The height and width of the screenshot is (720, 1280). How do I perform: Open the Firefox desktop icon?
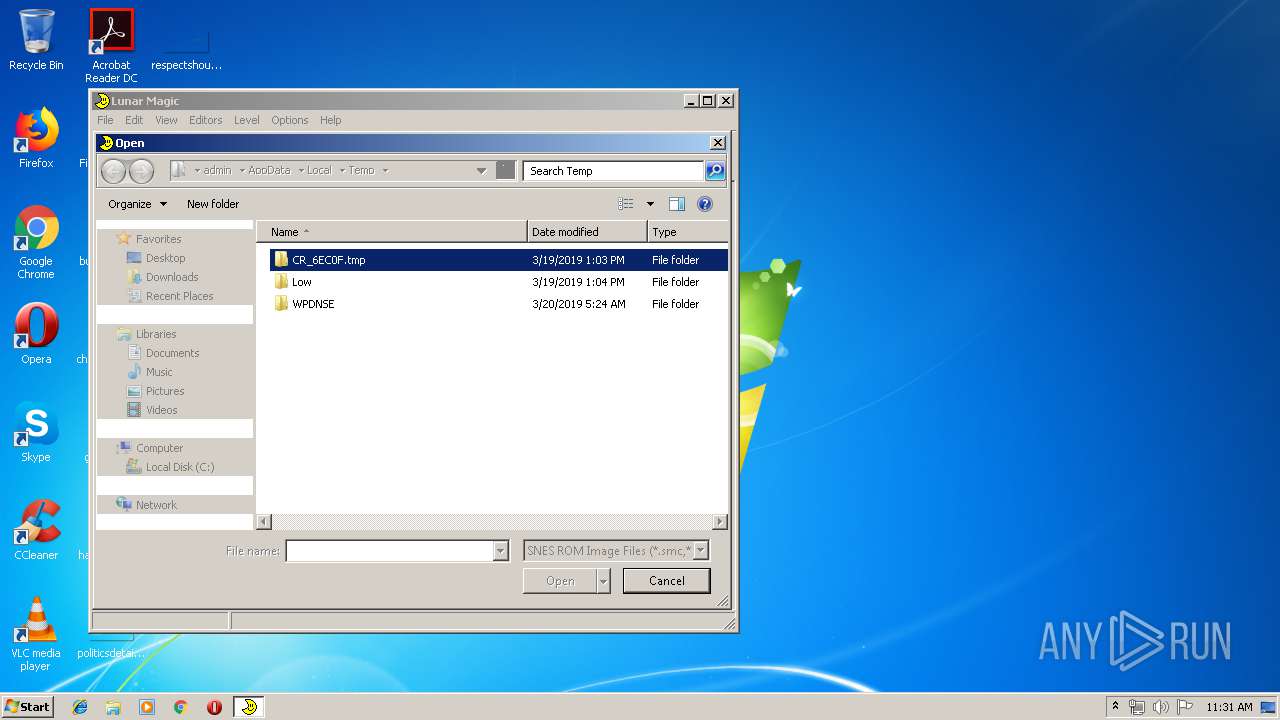[36, 138]
